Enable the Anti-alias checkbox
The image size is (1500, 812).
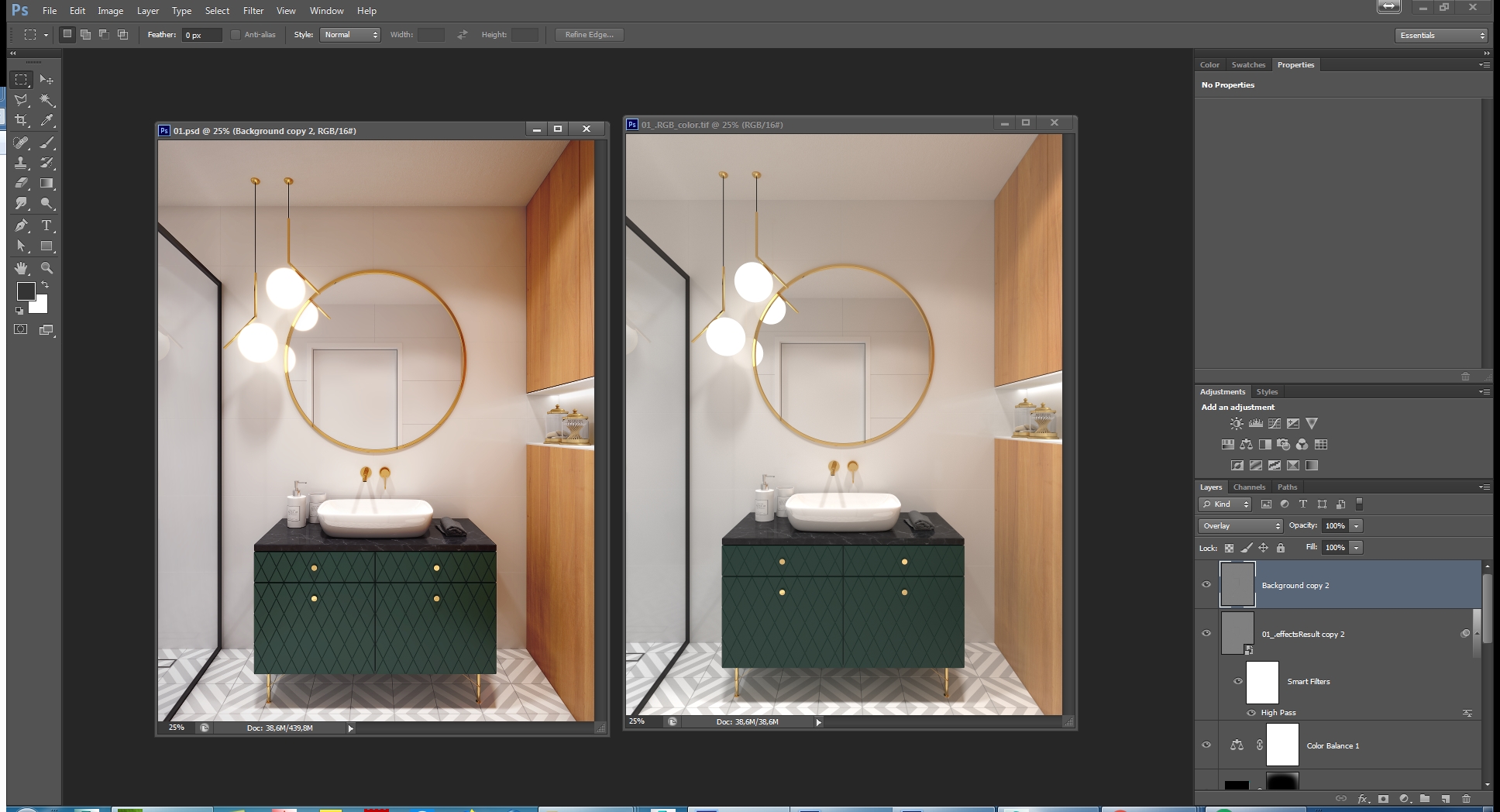(236, 35)
